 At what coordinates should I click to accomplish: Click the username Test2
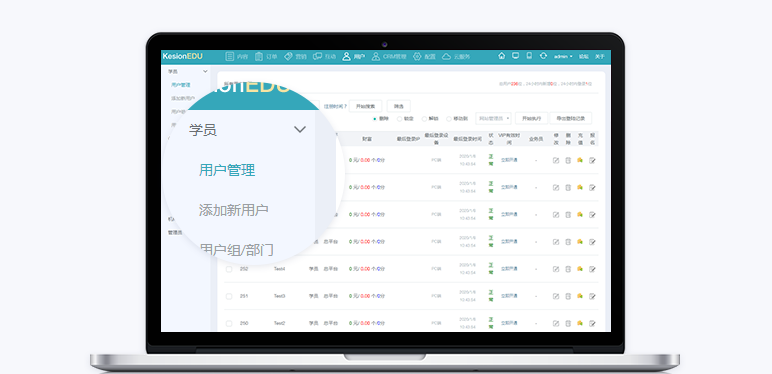280,323
